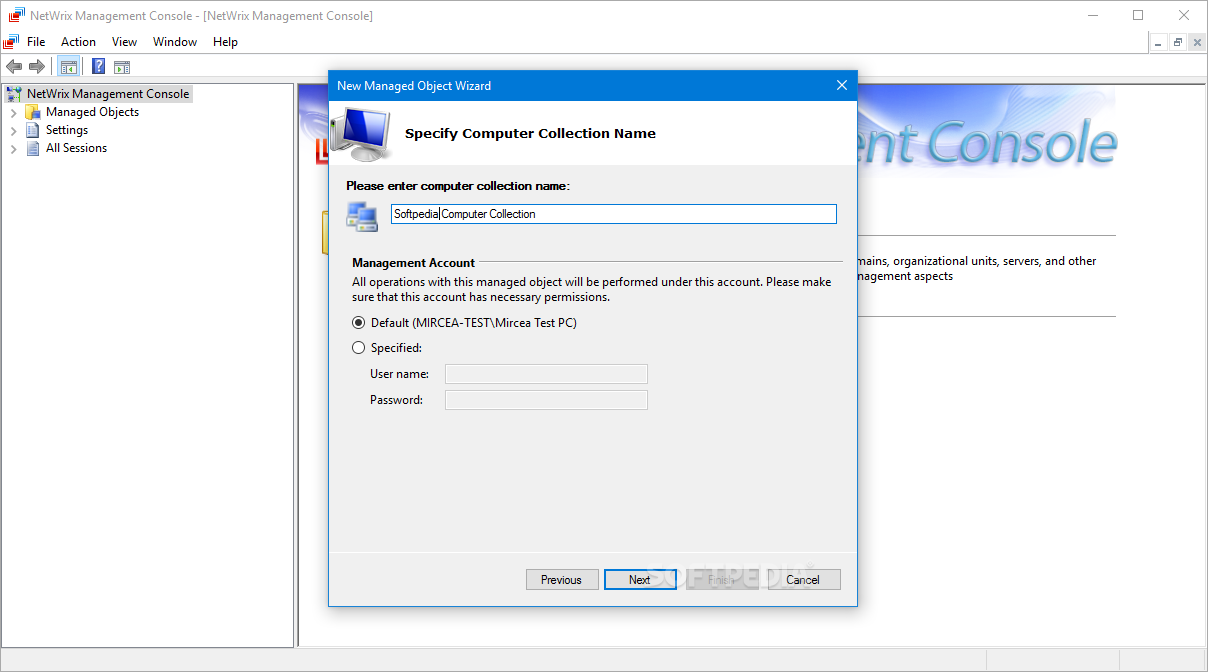Expand the Settings tree node
1208x672 pixels.
pyautogui.click(x=13, y=131)
